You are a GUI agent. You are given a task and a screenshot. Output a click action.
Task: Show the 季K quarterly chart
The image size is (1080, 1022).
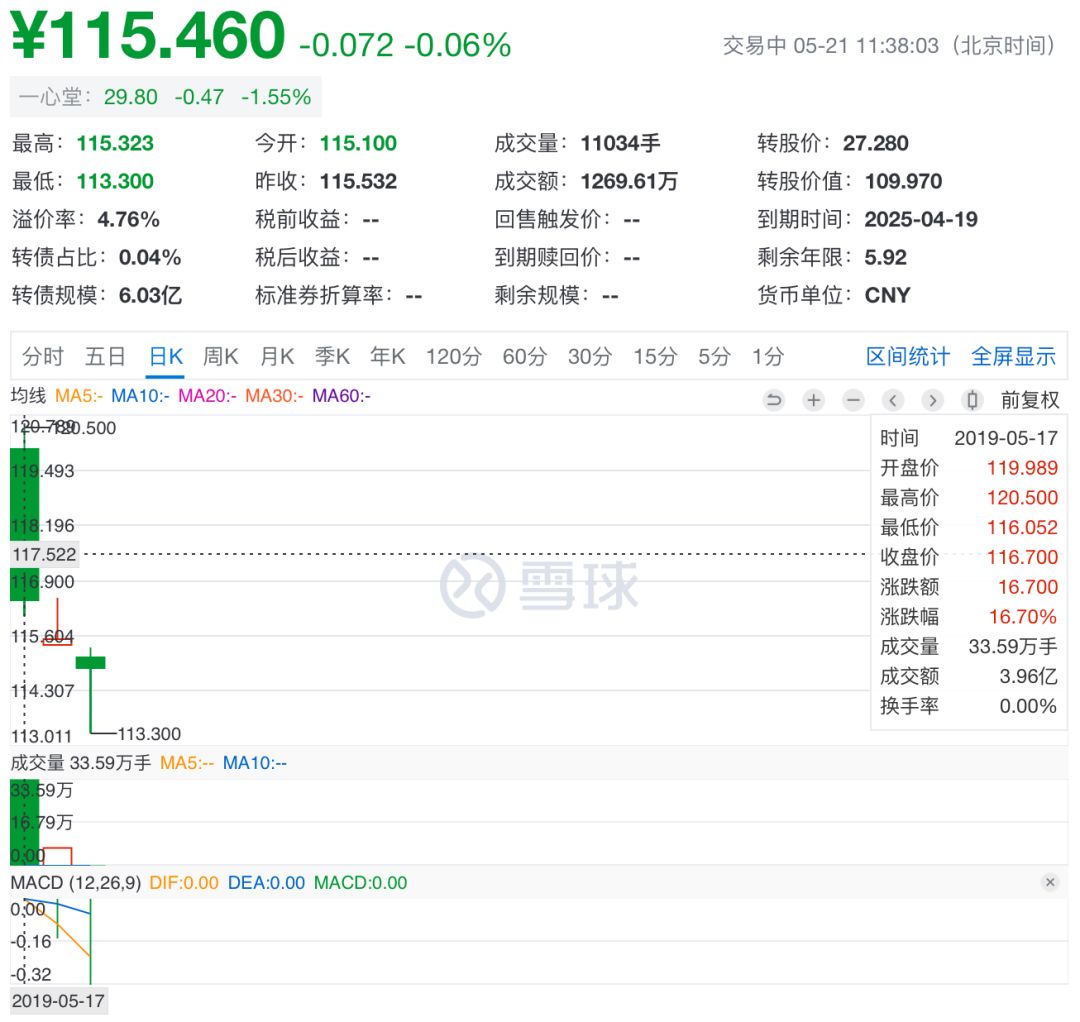[x=332, y=357]
